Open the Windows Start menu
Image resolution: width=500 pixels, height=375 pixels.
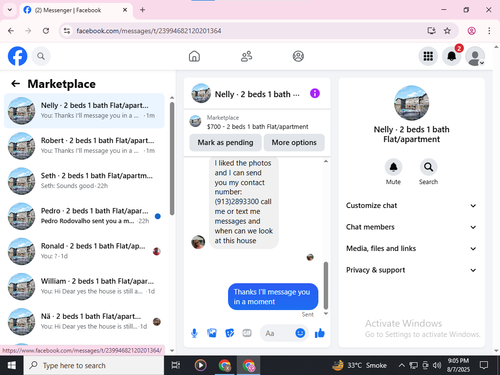pos(12,365)
